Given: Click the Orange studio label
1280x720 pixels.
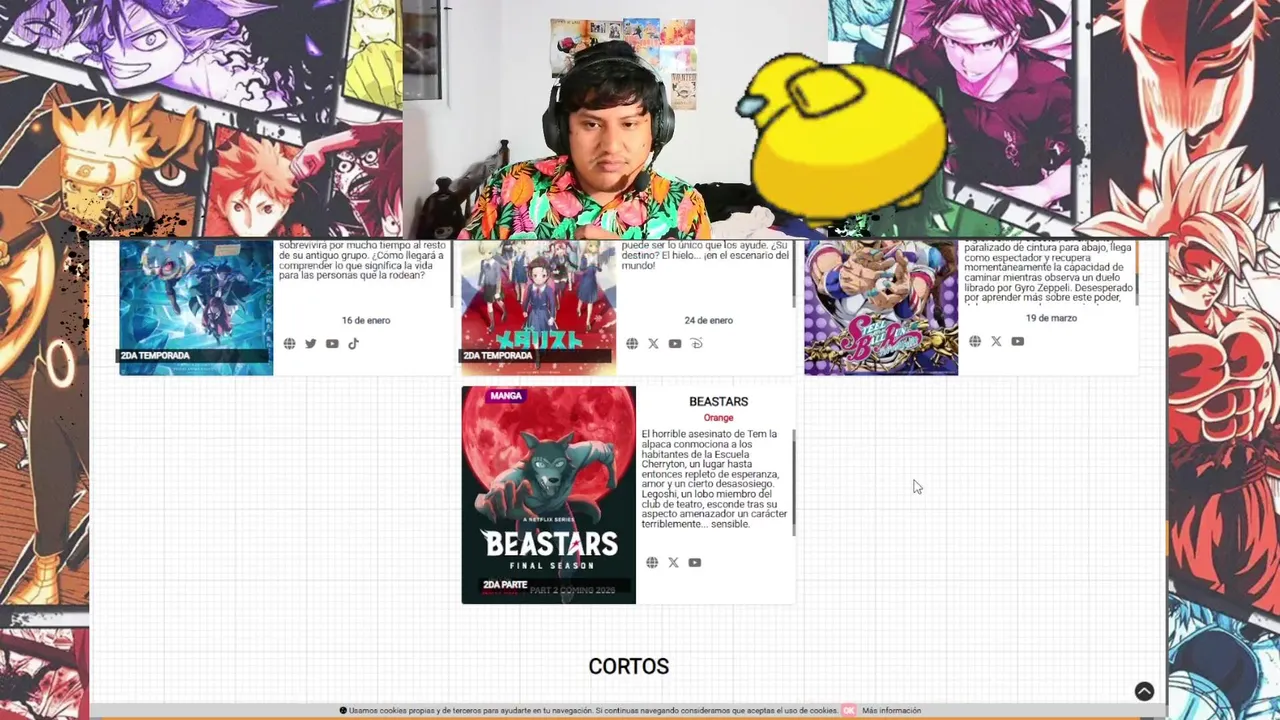Looking at the screenshot, I should point(718,418).
